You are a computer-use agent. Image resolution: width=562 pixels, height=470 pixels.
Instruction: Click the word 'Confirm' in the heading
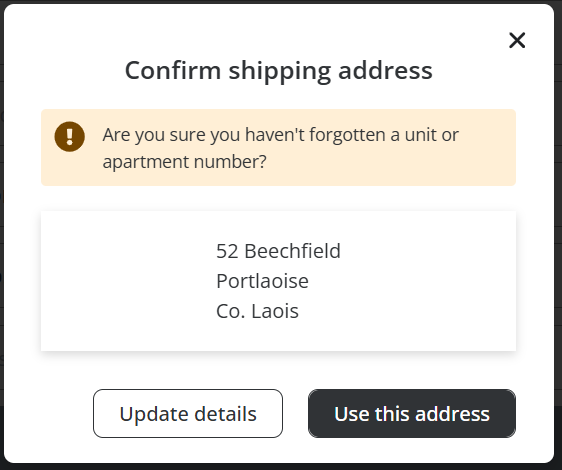[x=173, y=70]
